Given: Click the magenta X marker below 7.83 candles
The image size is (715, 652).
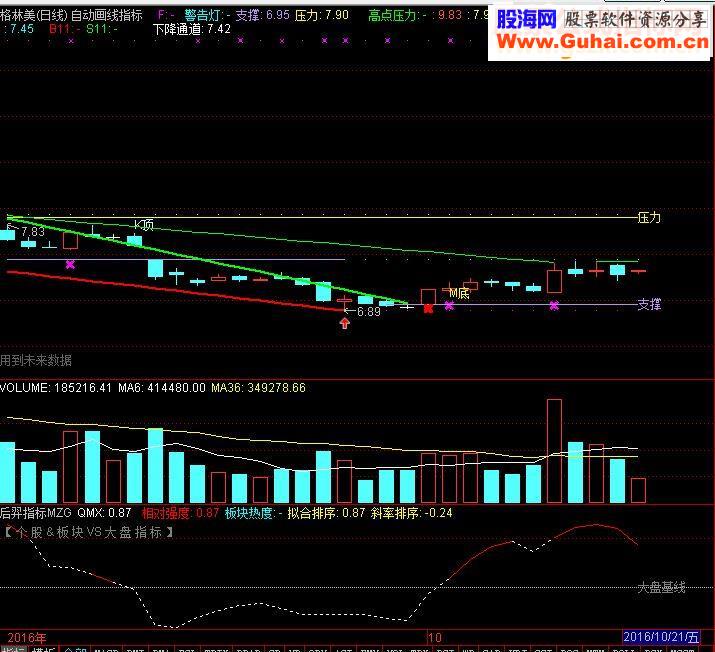Looking at the screenshot, I should tap(70, 264).
